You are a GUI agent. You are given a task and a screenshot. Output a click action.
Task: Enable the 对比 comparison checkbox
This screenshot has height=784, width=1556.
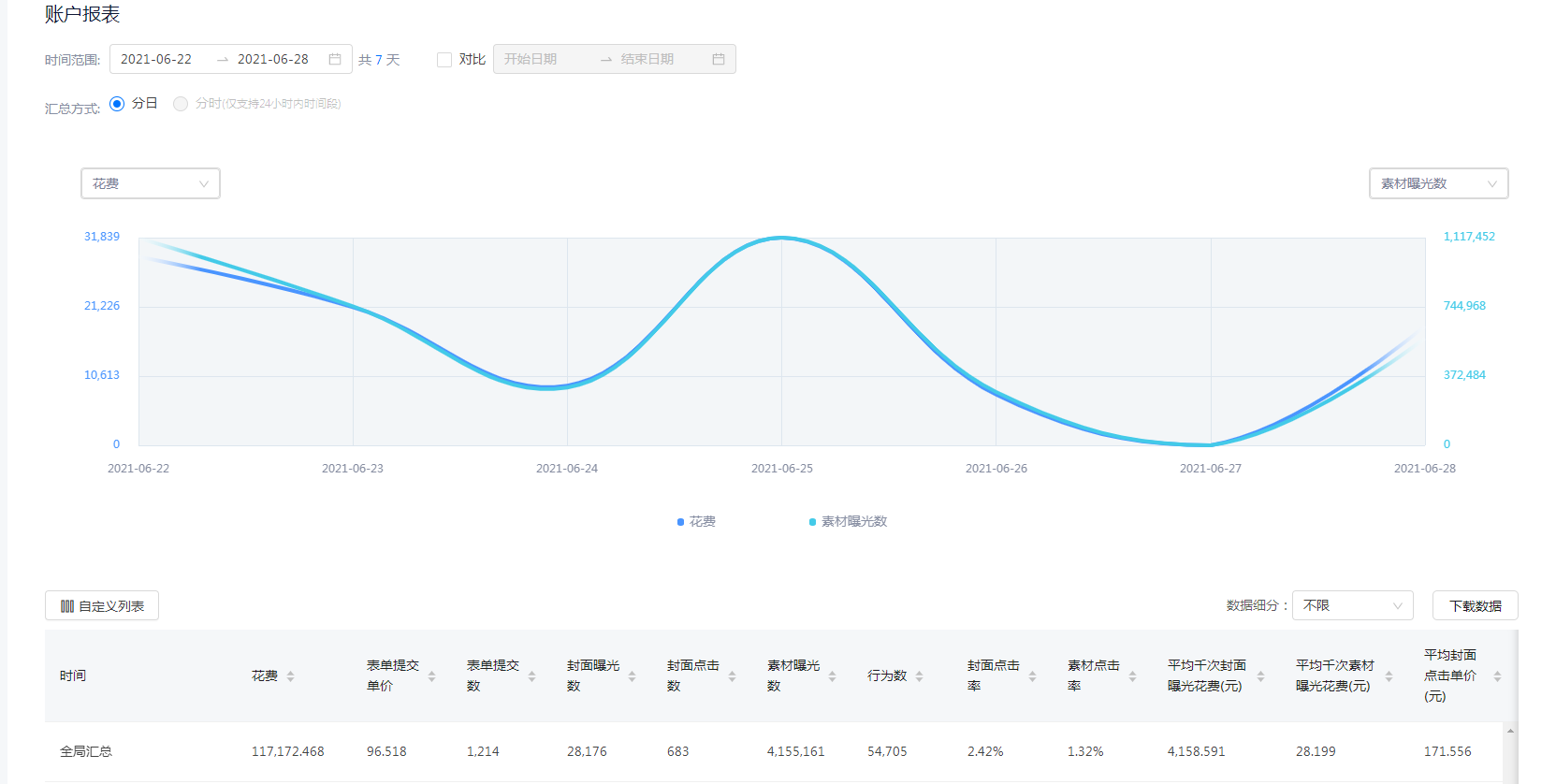pyautogui.click(x=444, y=60)
